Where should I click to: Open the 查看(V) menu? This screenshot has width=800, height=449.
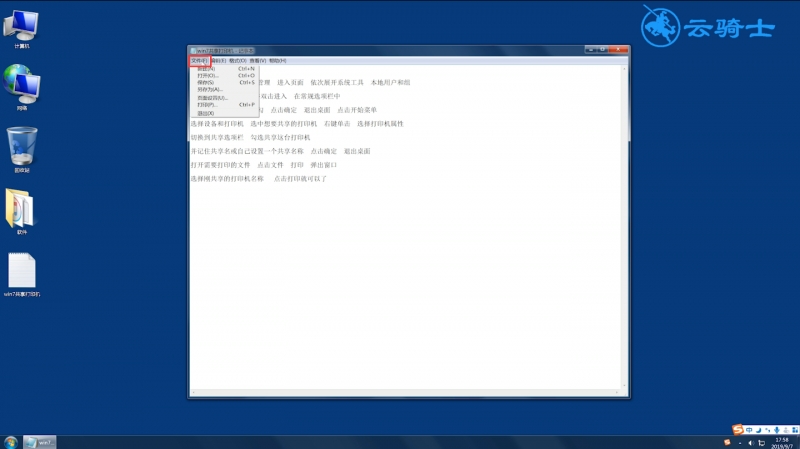[x=258, y=61]
